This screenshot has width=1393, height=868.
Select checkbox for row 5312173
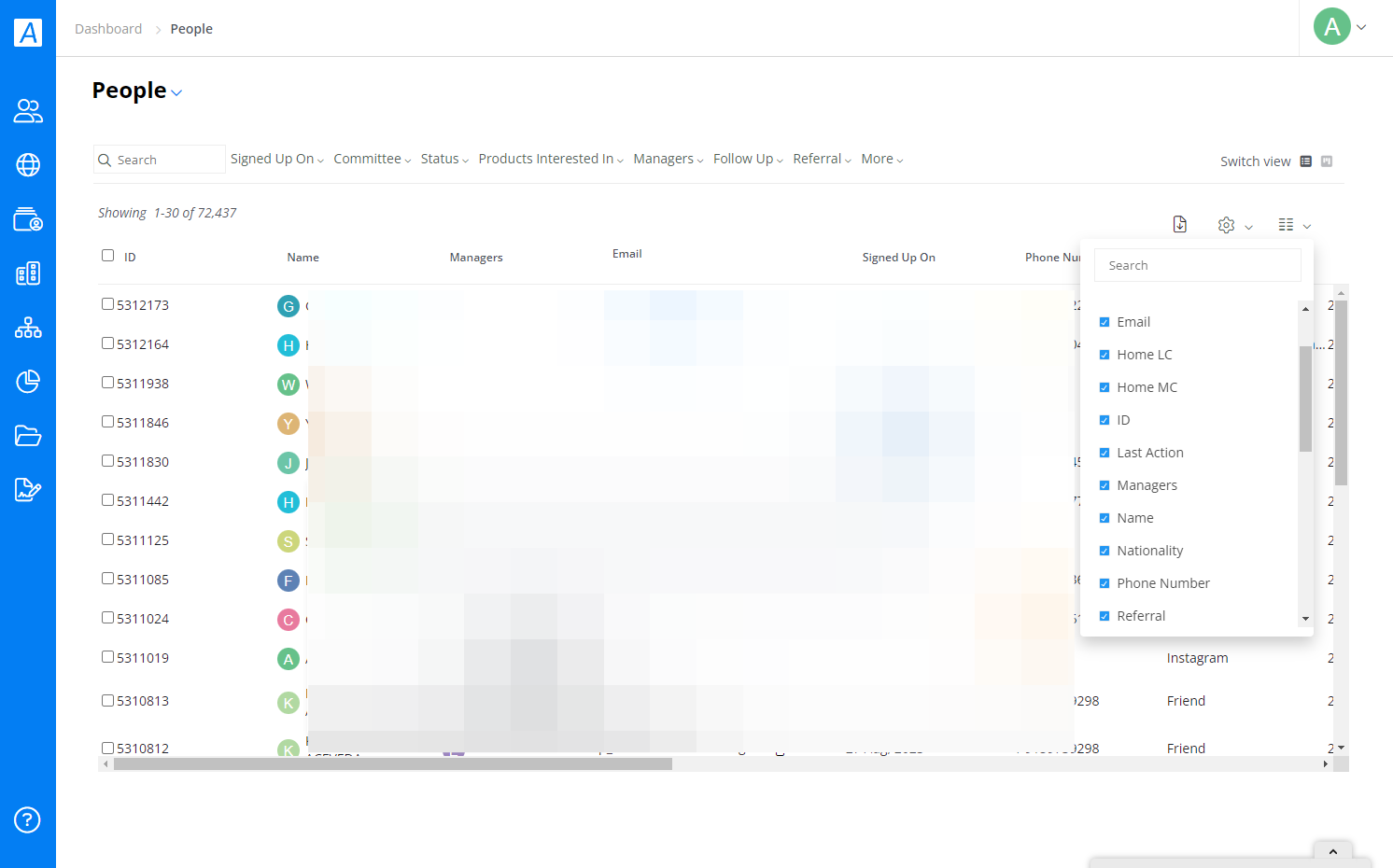pos(107,304)
